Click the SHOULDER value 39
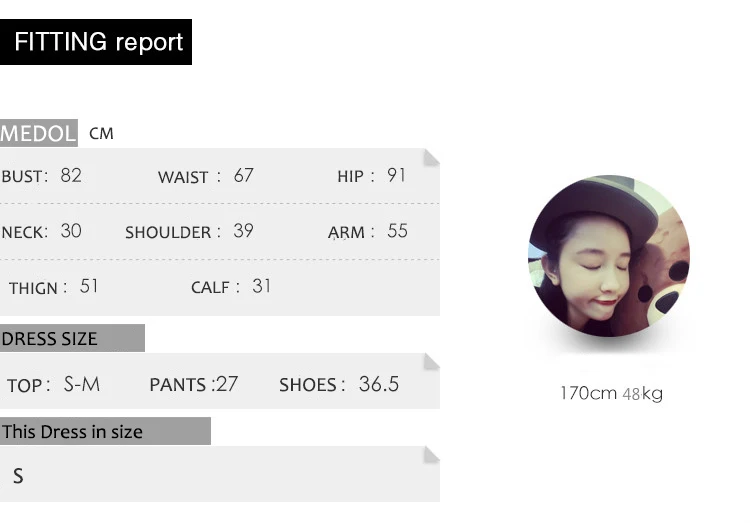 pyautogui.click(x=243, y=231)
